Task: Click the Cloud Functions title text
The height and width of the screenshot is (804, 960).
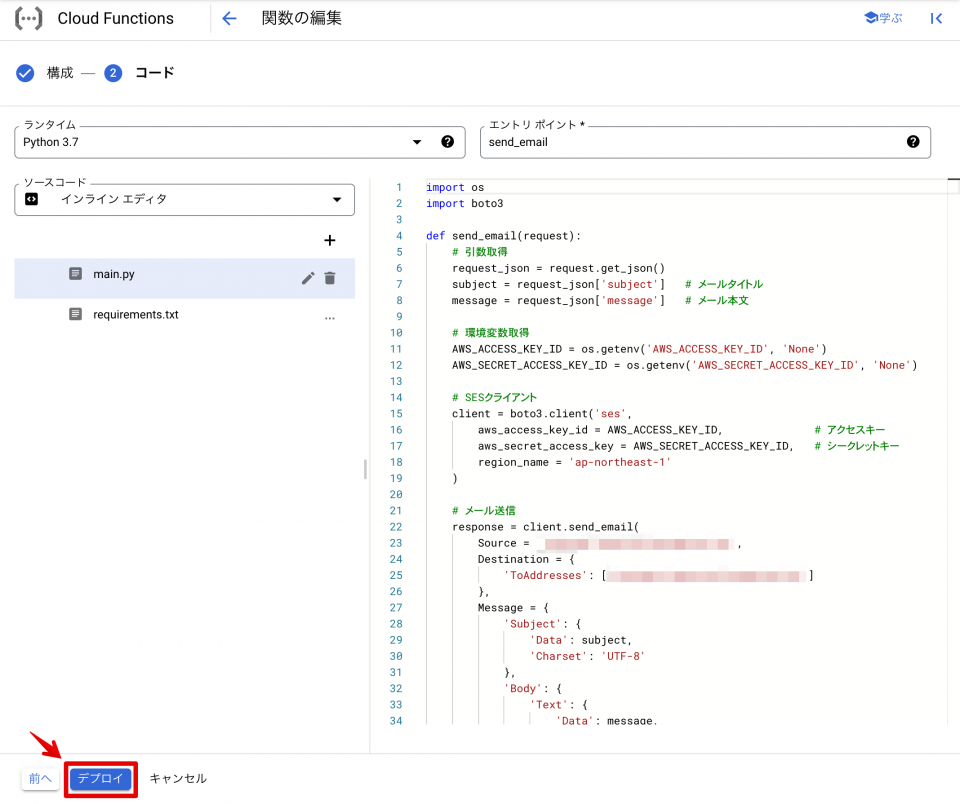Action: coord(116,18)
